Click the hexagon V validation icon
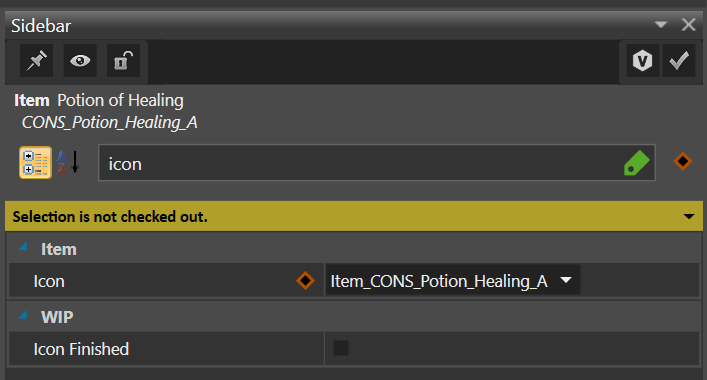 coord(642,60)
